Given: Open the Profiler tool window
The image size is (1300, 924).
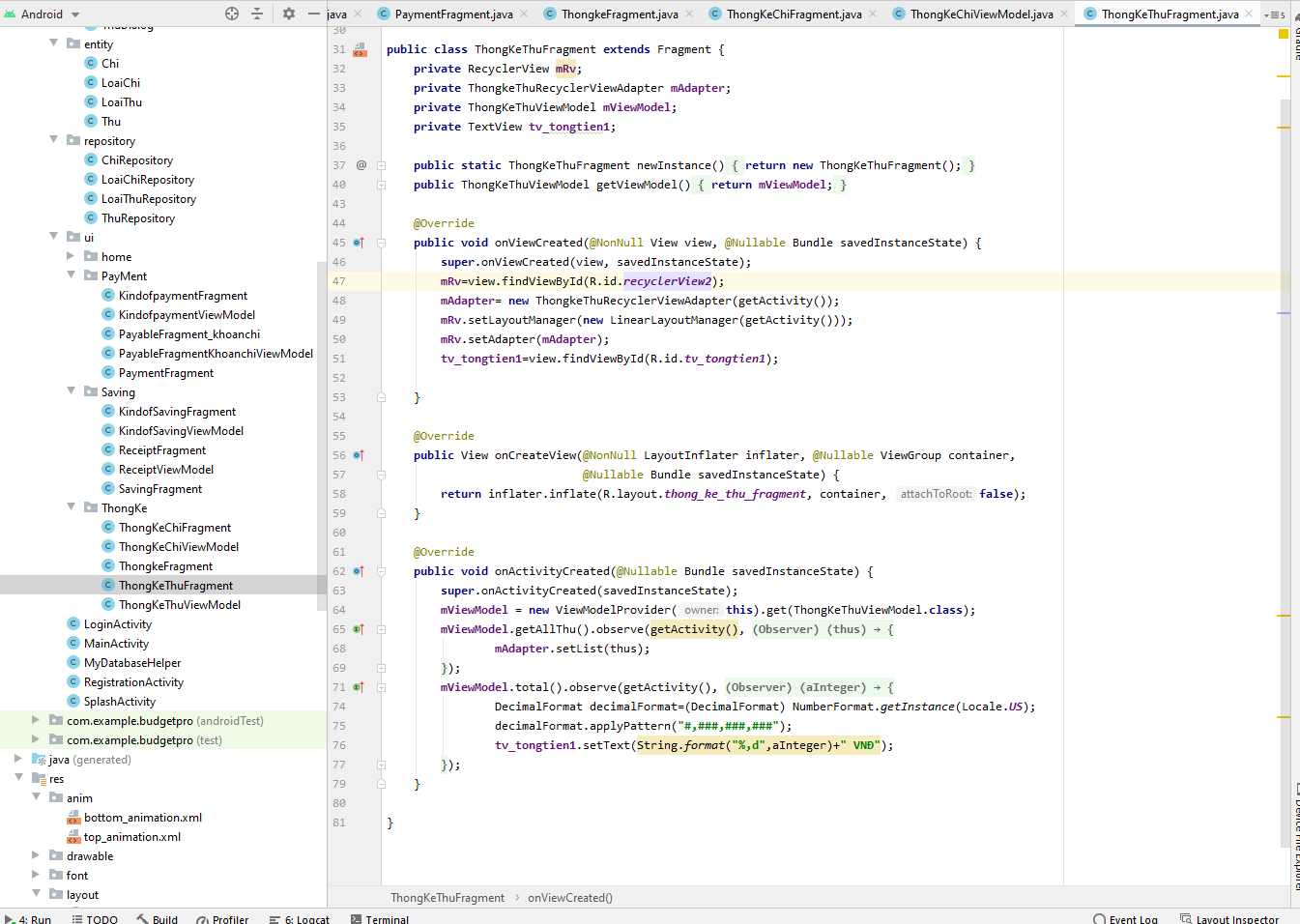Looking at the screenshot, I should click(x=222, y=919).
